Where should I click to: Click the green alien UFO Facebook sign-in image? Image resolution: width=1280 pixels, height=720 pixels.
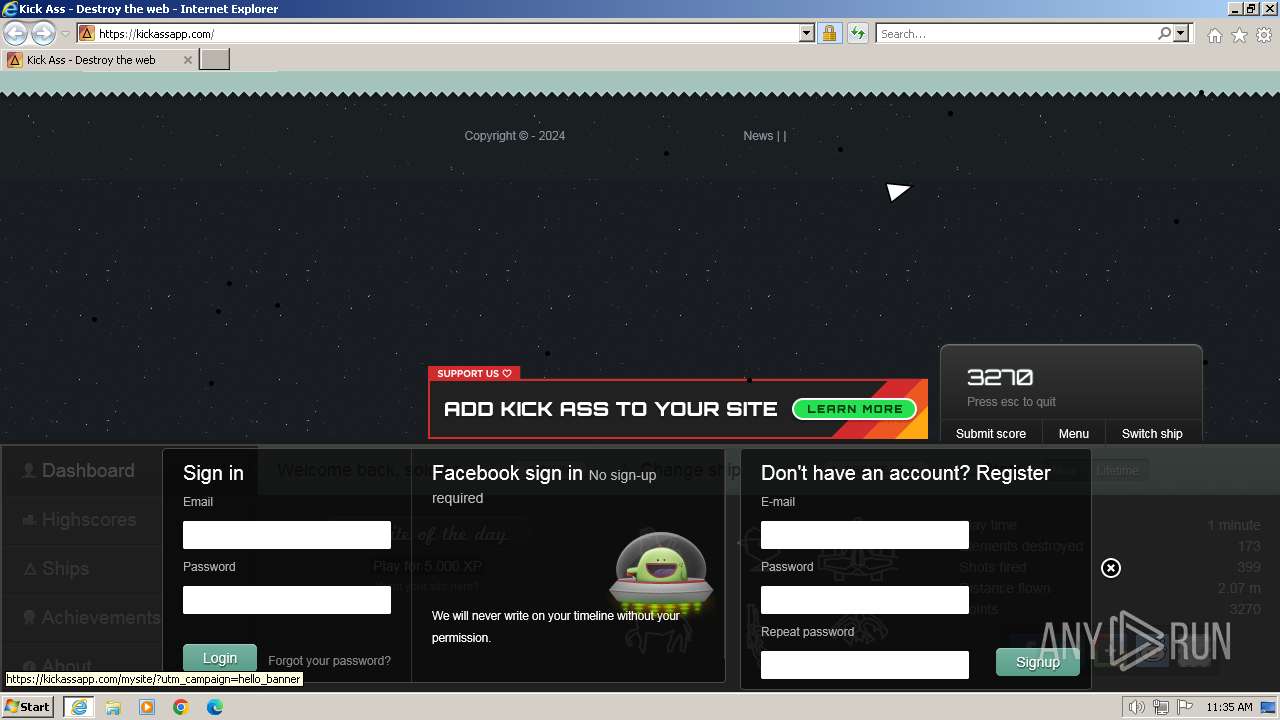[661, 571]
